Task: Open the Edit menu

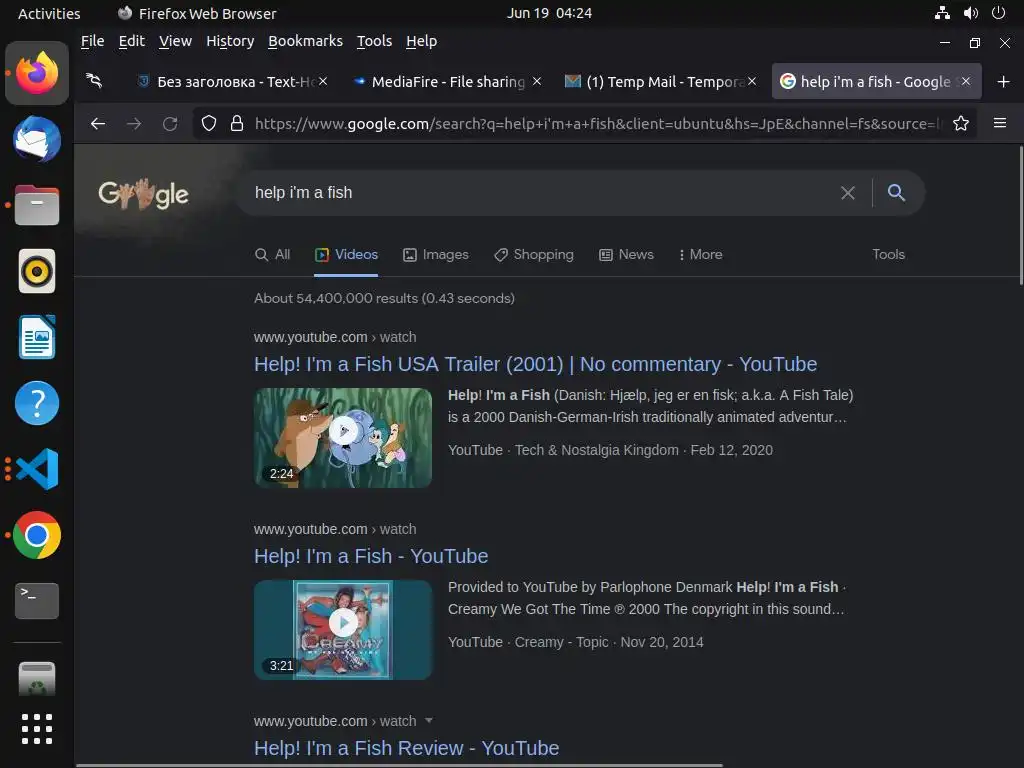Action: pos(131,41)
